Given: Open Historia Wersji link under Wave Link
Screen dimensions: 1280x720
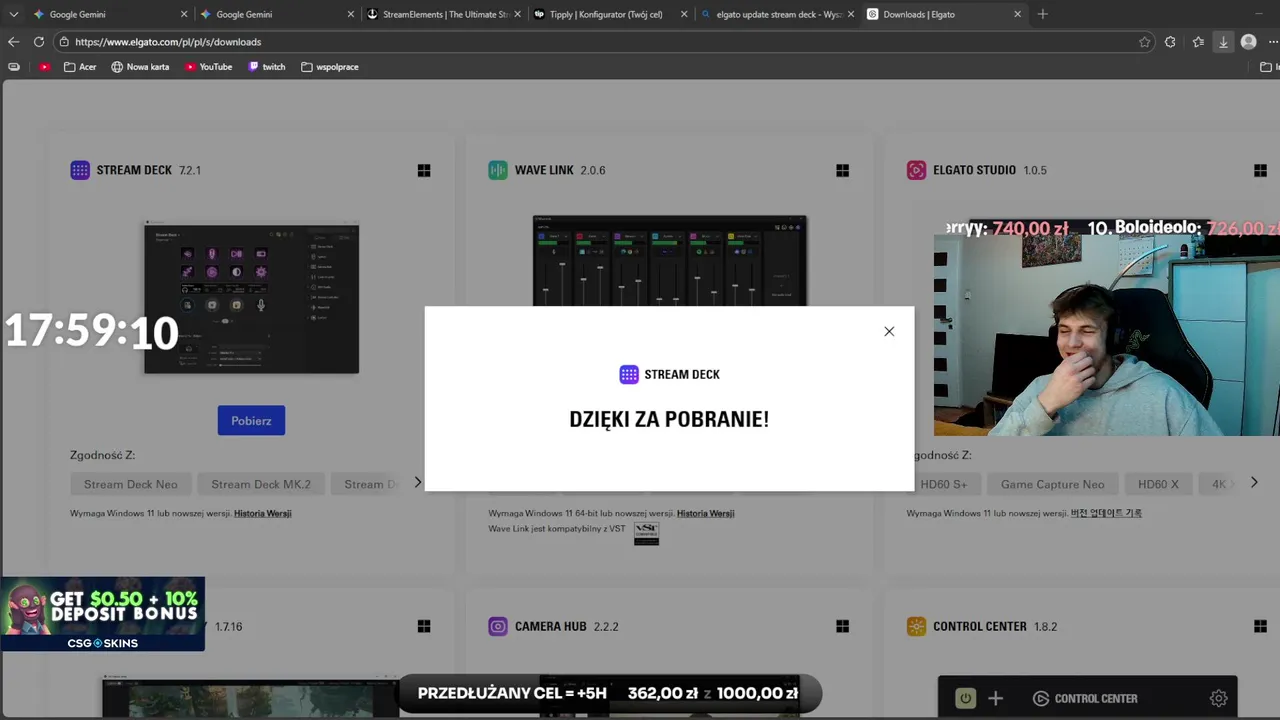Looking at the screenshot, I should click(705, 513).
